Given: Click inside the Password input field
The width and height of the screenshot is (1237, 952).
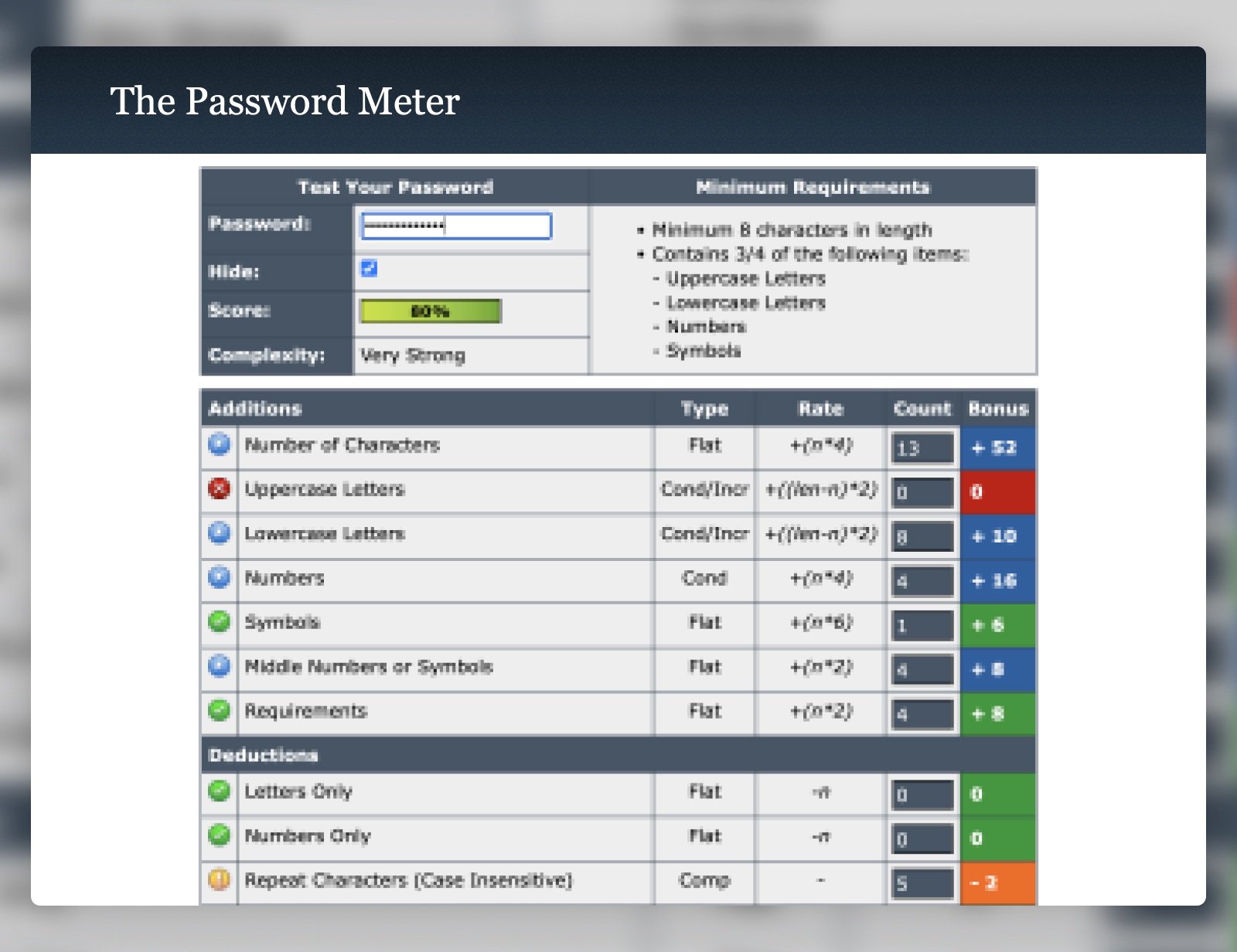Looking at the screenshot, I should click(x=456, y=226).
